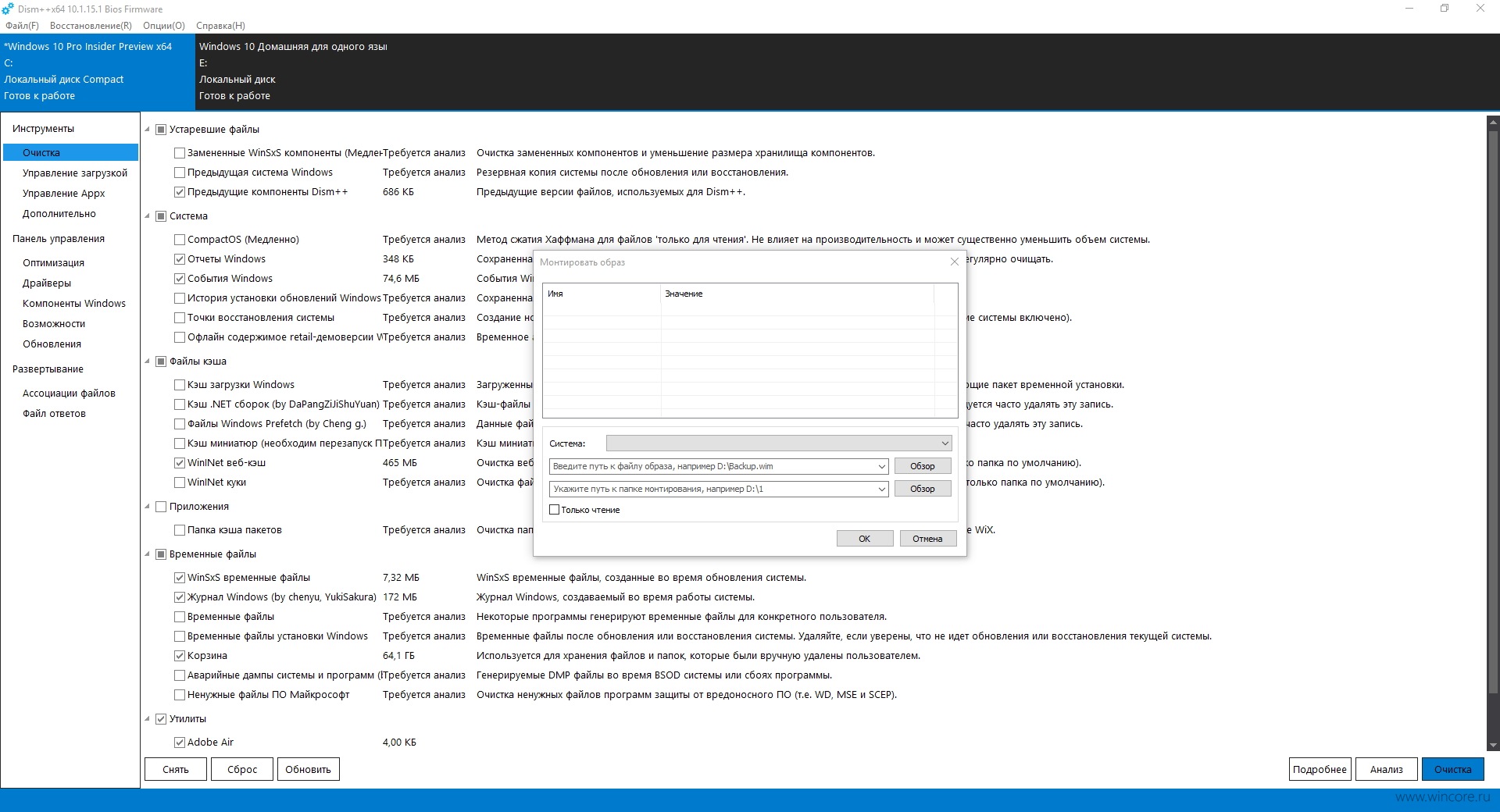Open Возможности in sidebar
Image resolution: width=1500 pixels, height=812 pixels.
point(54,324)
